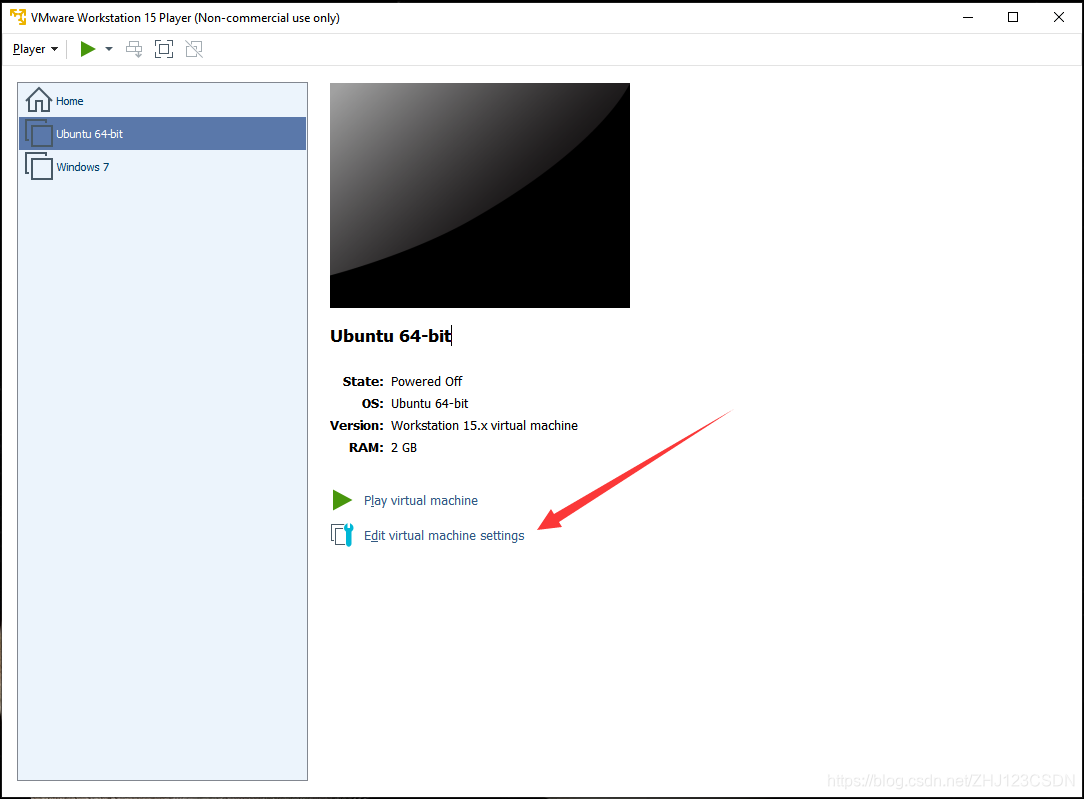Enter full screen mode from the toolbar
Screen dimensions: 1084x799
(164, 49)
